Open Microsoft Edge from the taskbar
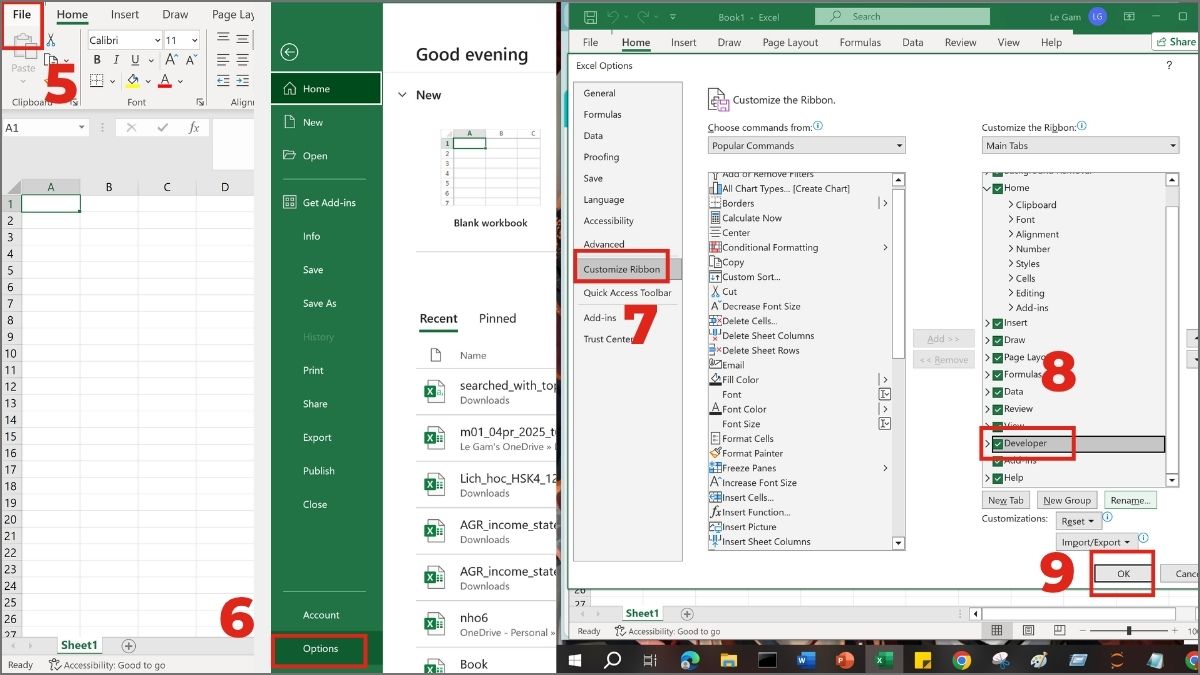Viewport: 1200px width, 675px height. (689, 660)
